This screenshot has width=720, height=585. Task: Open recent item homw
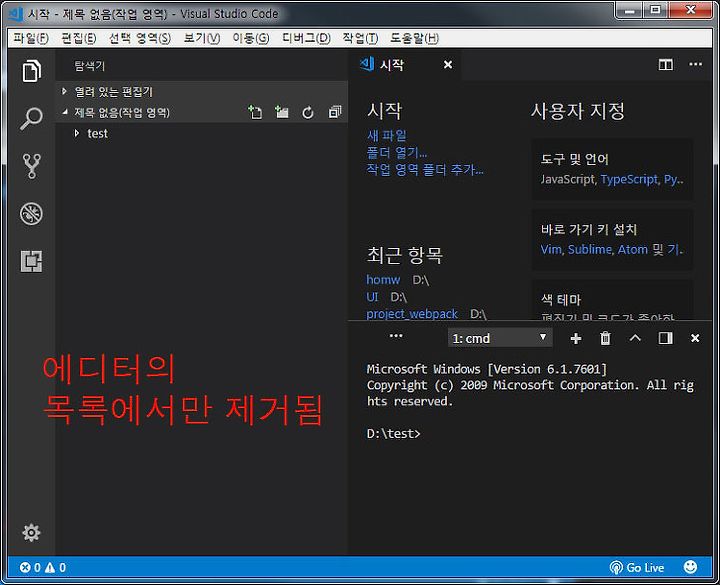click(x=383, y=280)
